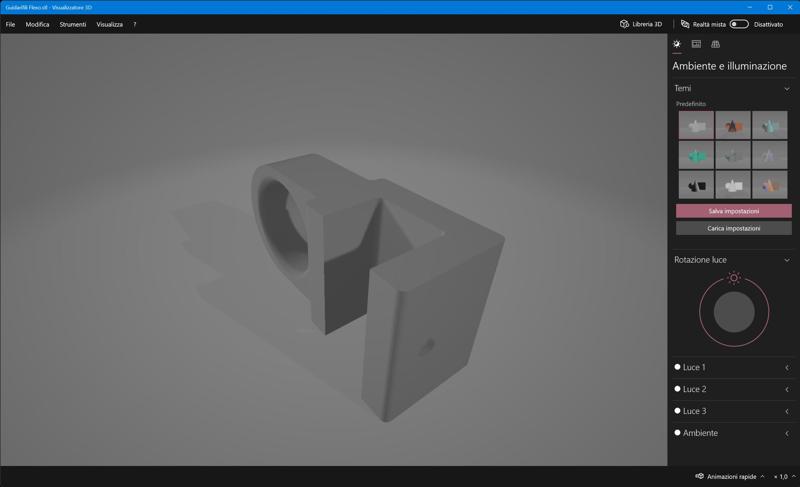Open the File menu
Image resolution: width=800 pixels, height=487 pixels.
[x=10, y=24]
